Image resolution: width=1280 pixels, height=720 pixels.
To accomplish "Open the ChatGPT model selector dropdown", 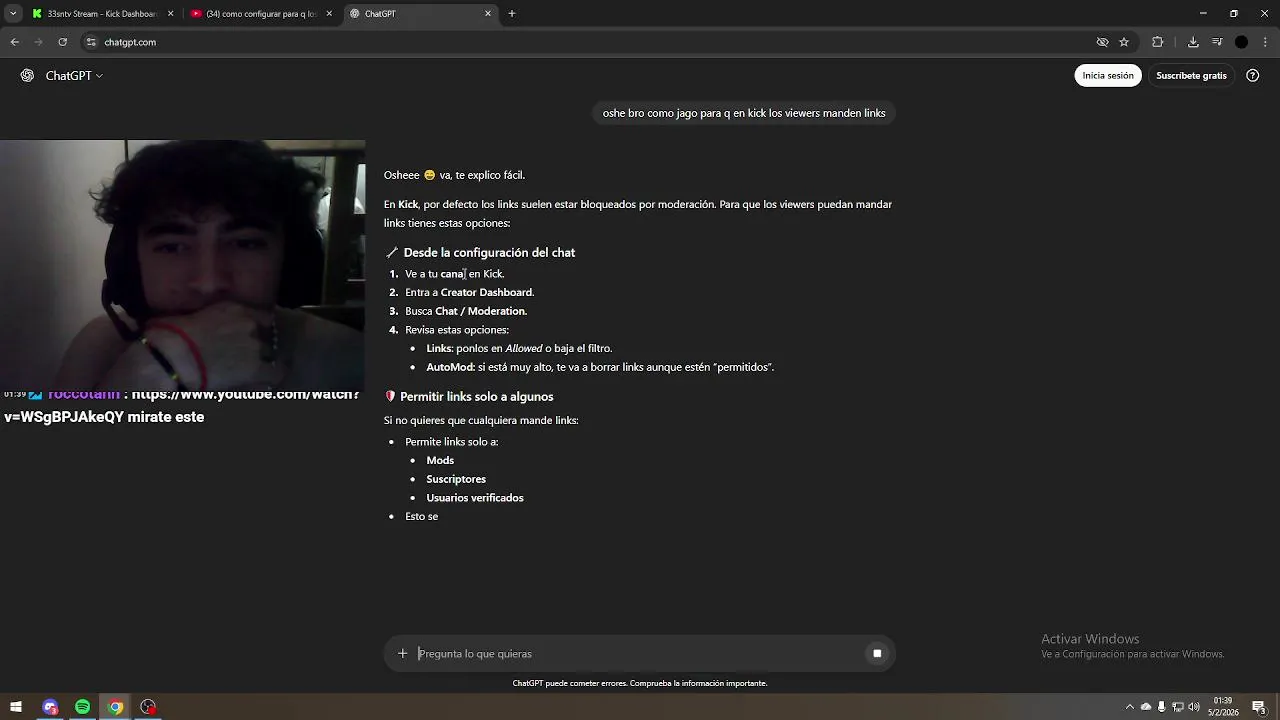I will coord(74,76).
